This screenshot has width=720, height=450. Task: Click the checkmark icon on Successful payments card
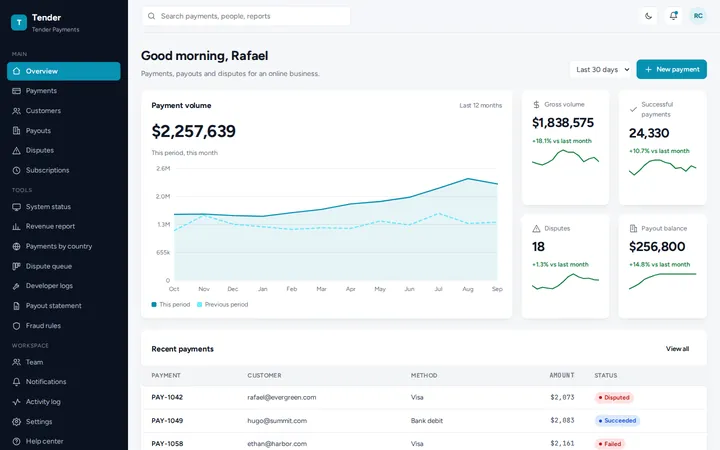(x=633, y=109)
